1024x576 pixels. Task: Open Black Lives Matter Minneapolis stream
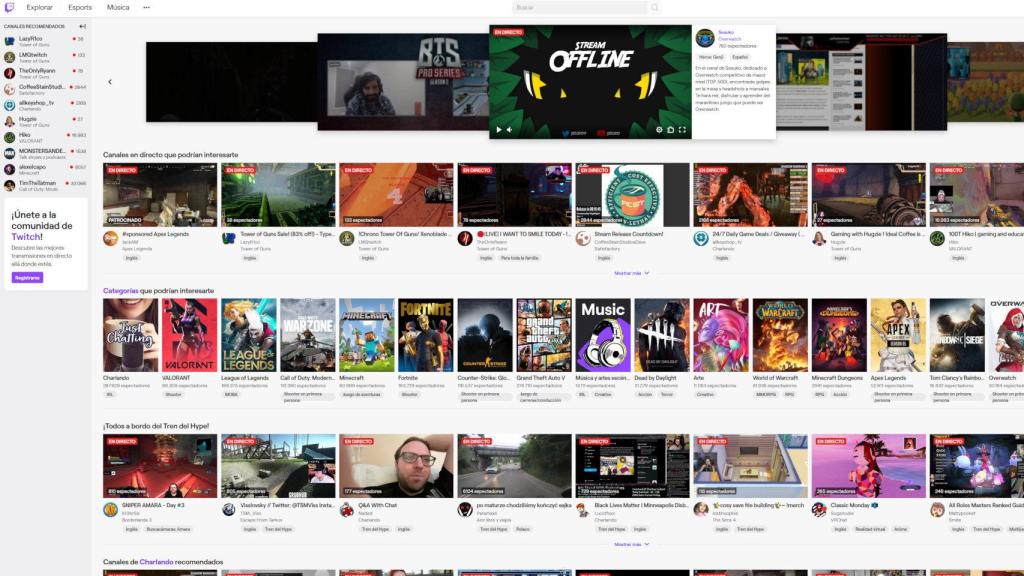[632, 466]
